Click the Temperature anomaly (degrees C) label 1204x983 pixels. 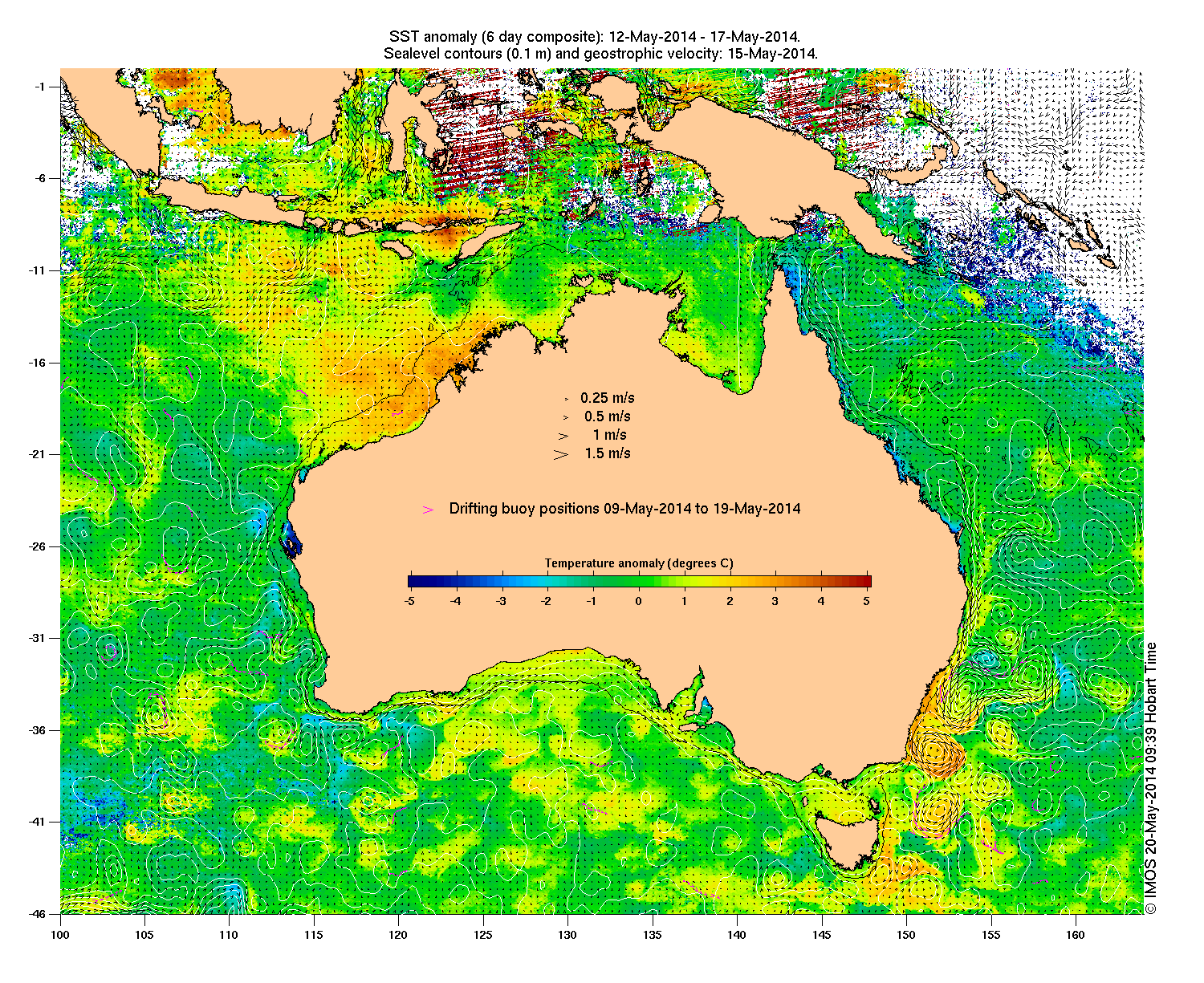(x=639, y=563)
